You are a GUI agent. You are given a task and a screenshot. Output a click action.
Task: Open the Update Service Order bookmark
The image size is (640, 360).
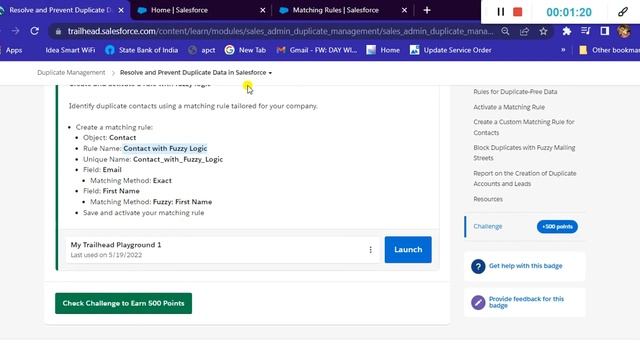[451, 50]
